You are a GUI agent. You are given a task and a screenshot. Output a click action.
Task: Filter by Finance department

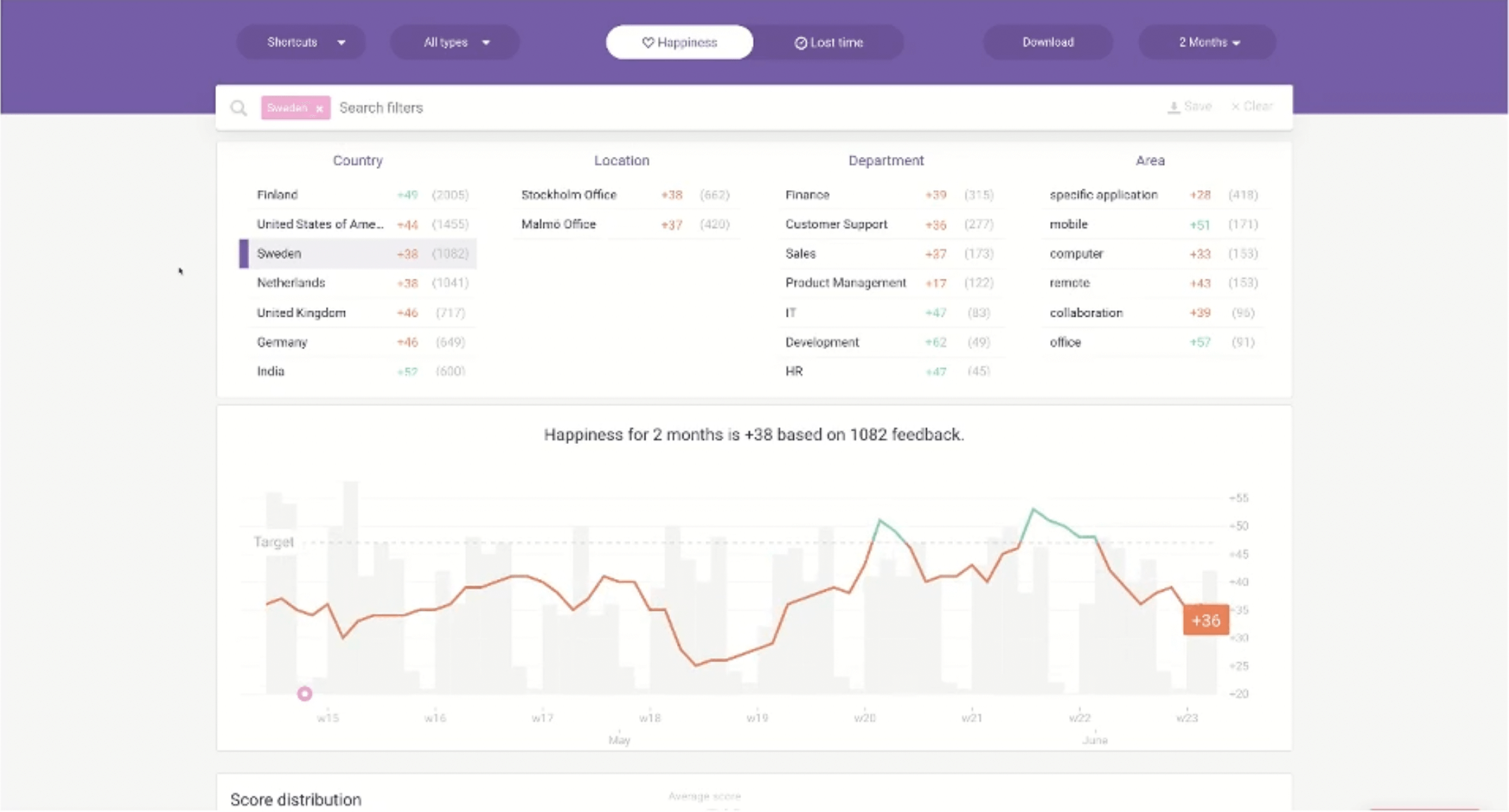[890, 195]
